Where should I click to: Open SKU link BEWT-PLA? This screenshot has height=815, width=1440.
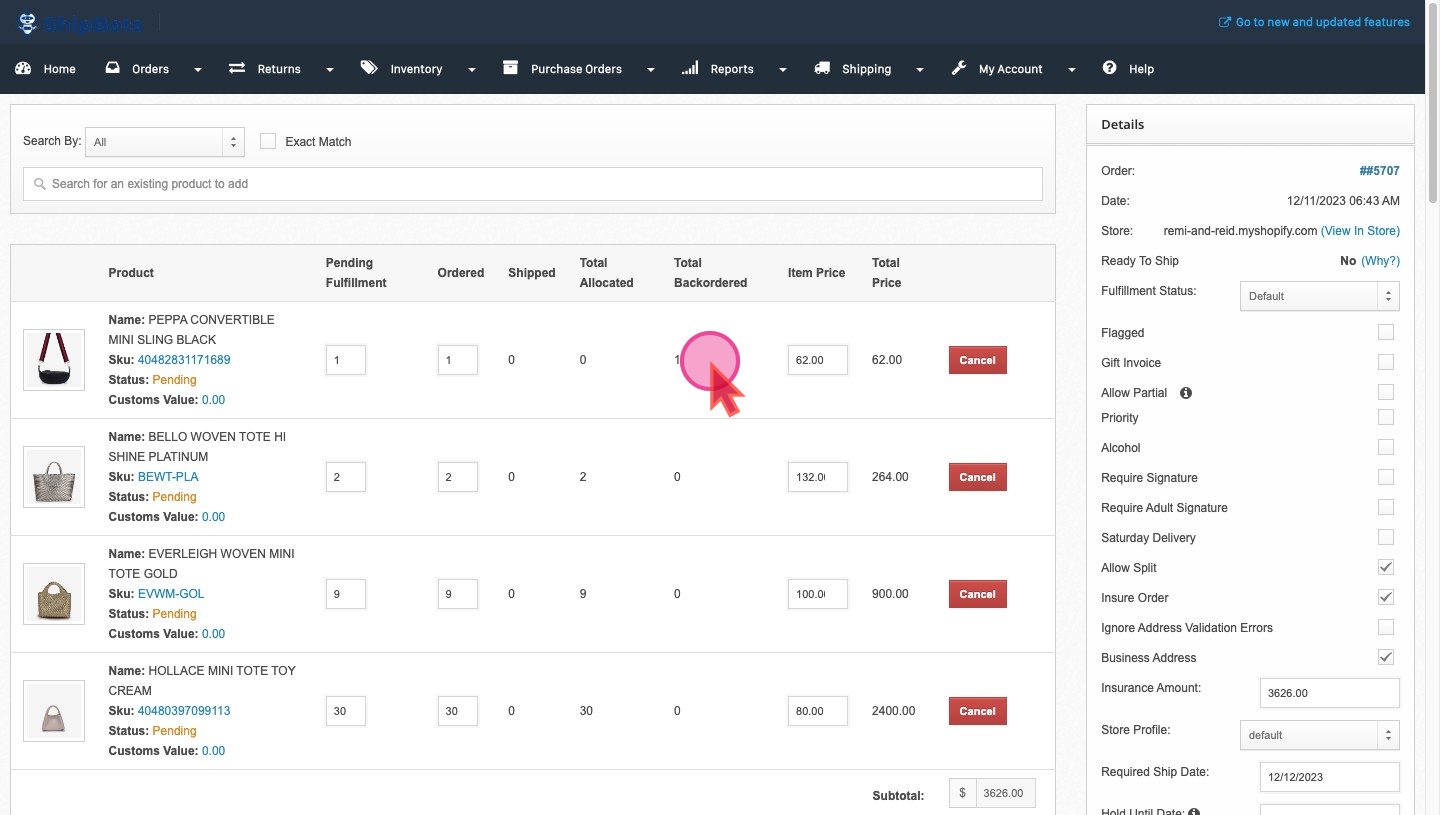[168, 477]
